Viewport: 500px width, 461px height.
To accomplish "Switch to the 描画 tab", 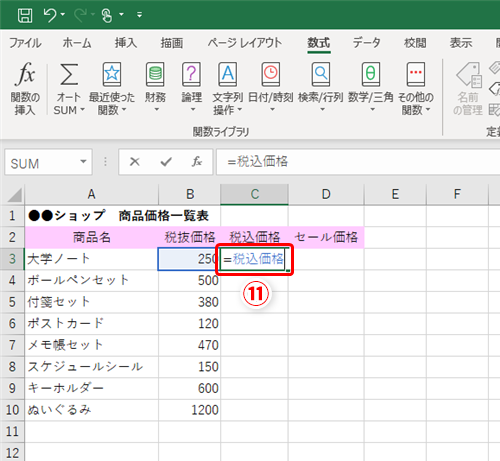I will tap(172, 43).
